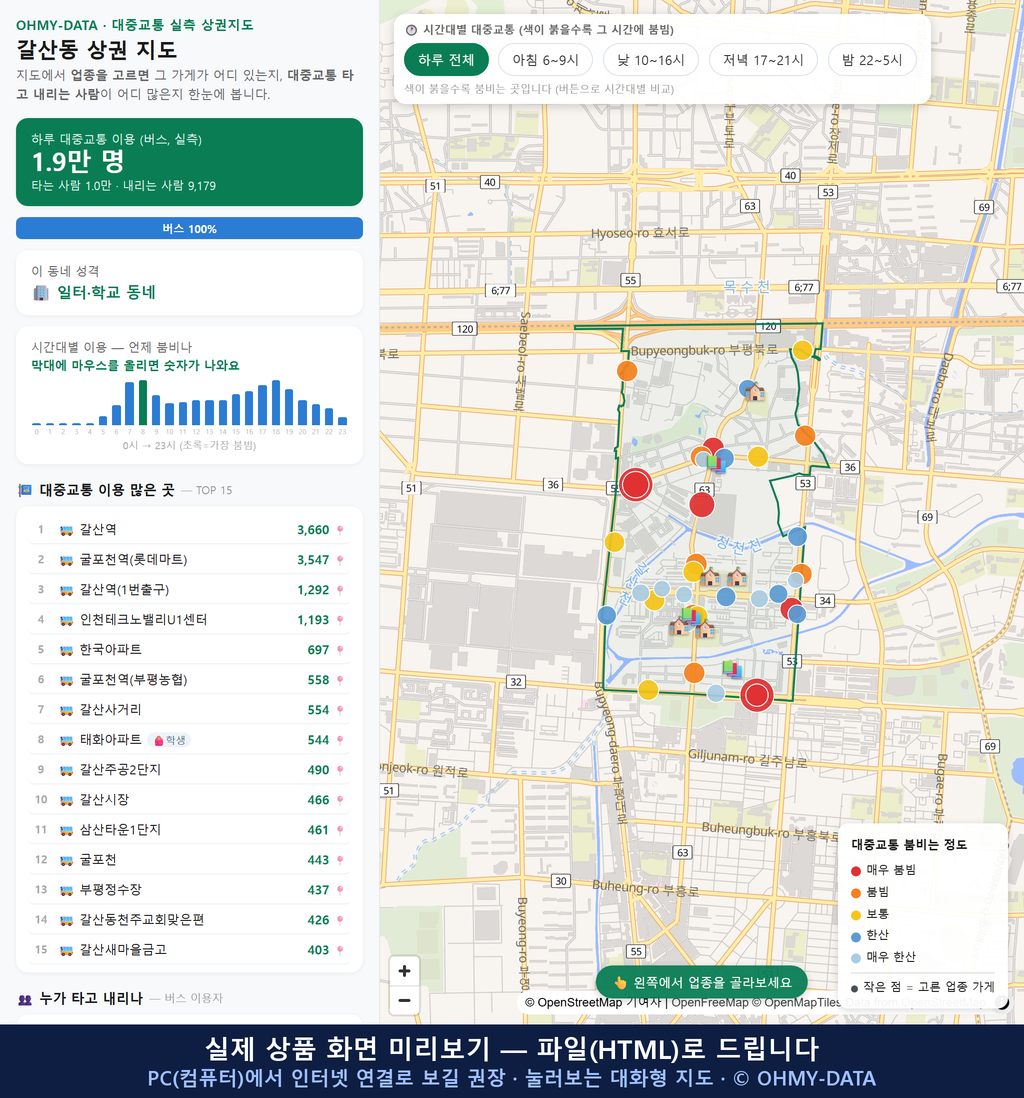The image size is (1024, 1098).
Task: Click the bus icon beside rank 1 갈산역
Action: (x=67, y=530)
